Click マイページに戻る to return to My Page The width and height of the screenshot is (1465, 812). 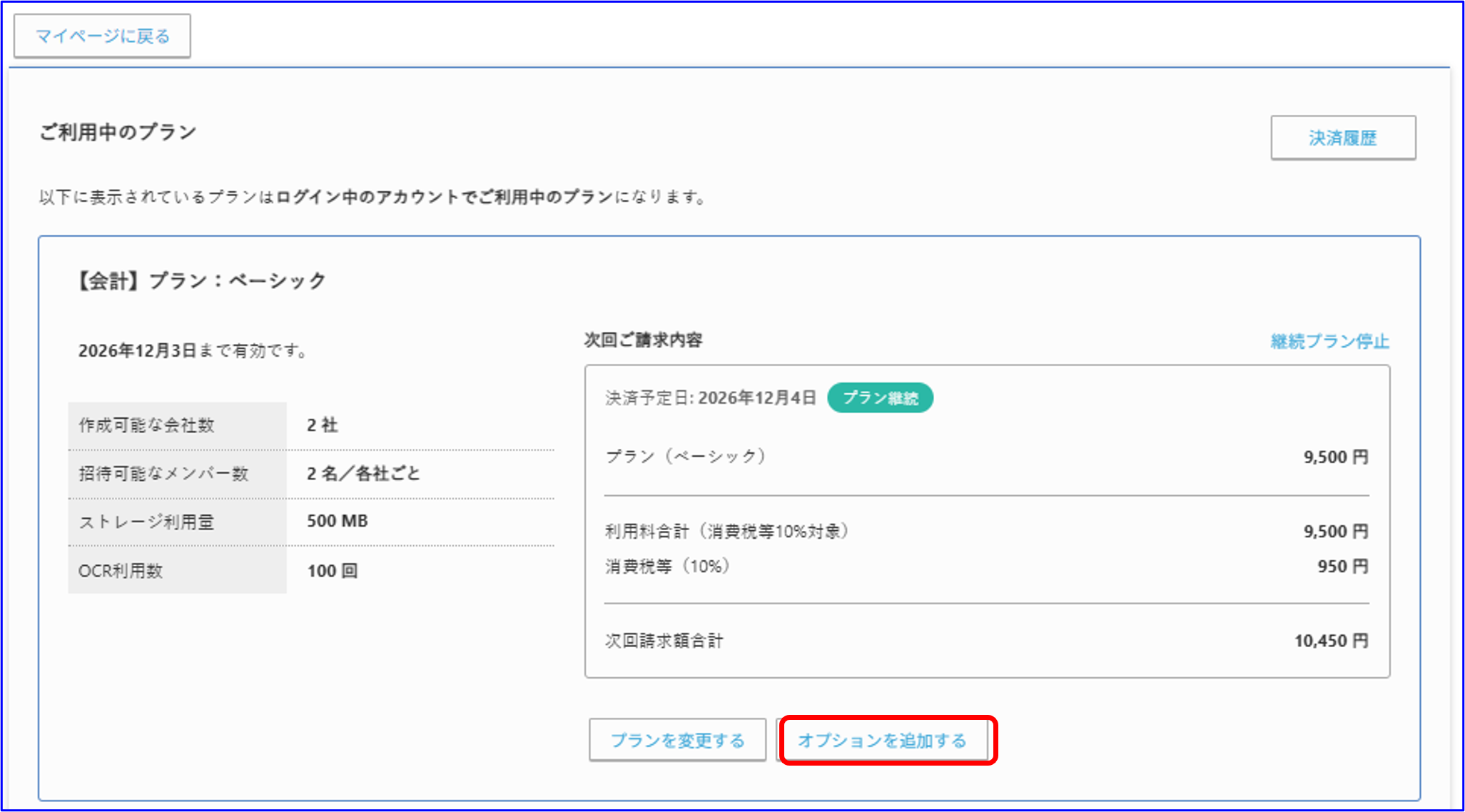(102, 34)
